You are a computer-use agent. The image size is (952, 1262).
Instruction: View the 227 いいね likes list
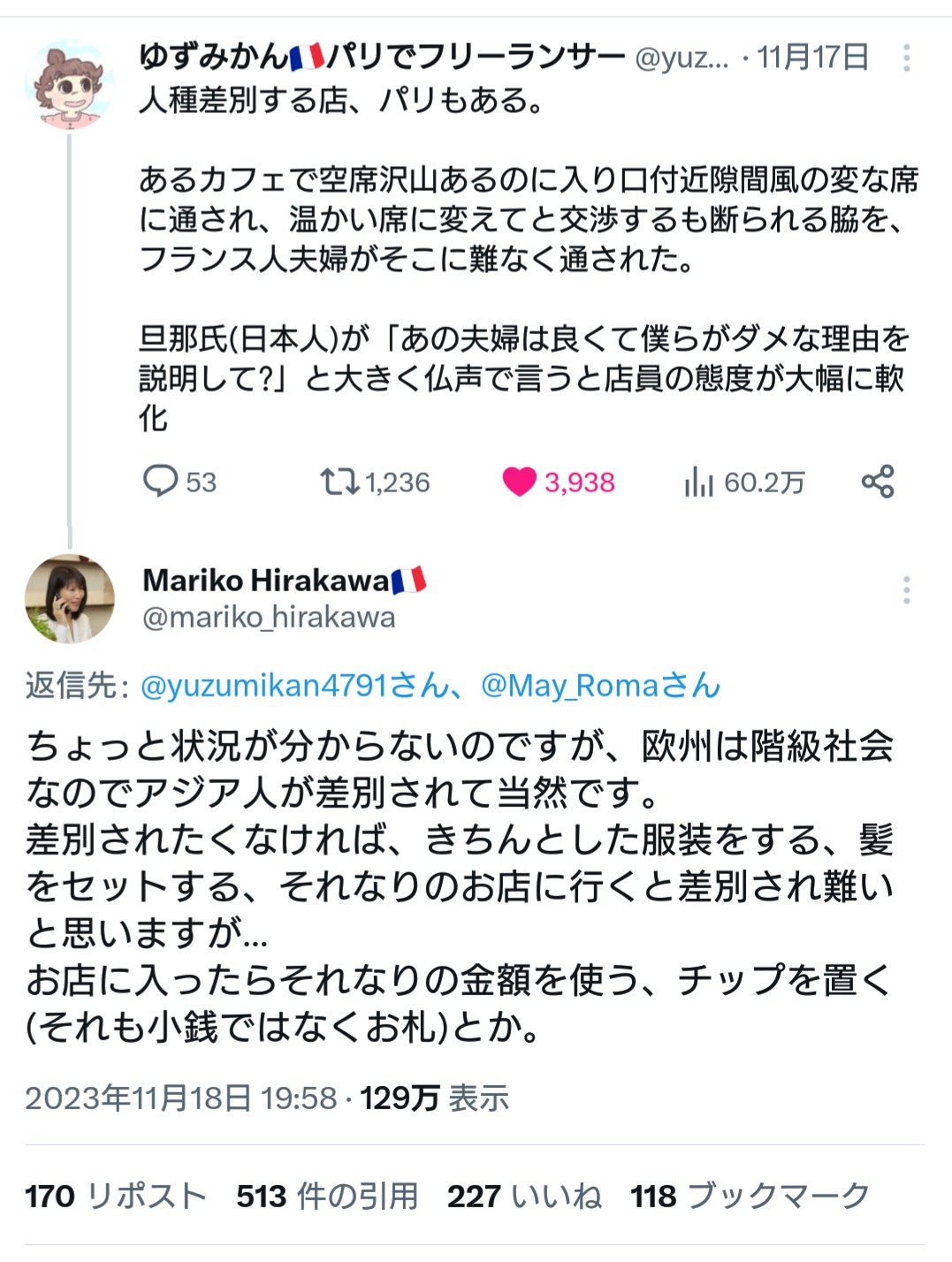[524, 1196]
